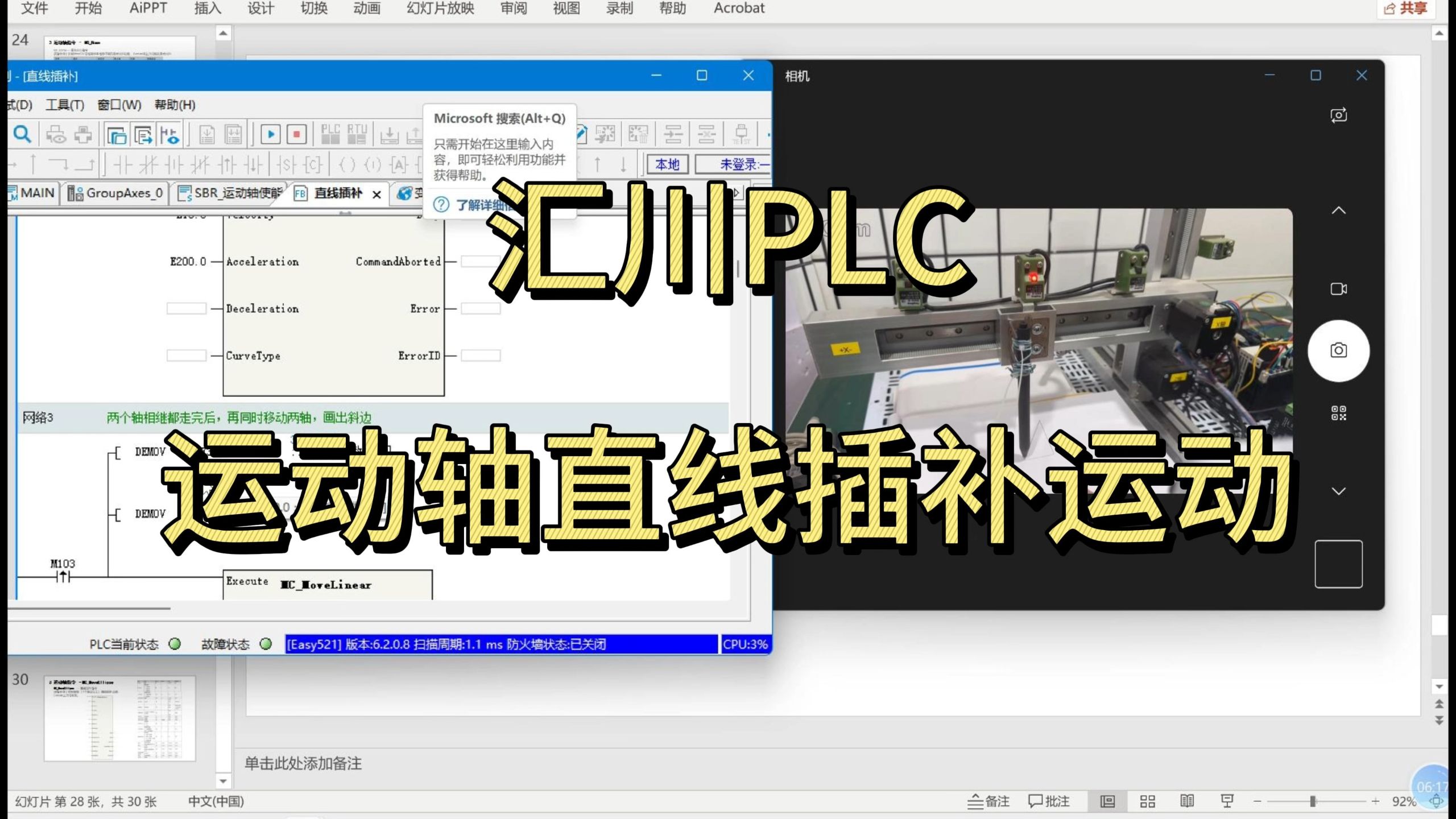Switch camera in the Camera window

click(1339, 115)
